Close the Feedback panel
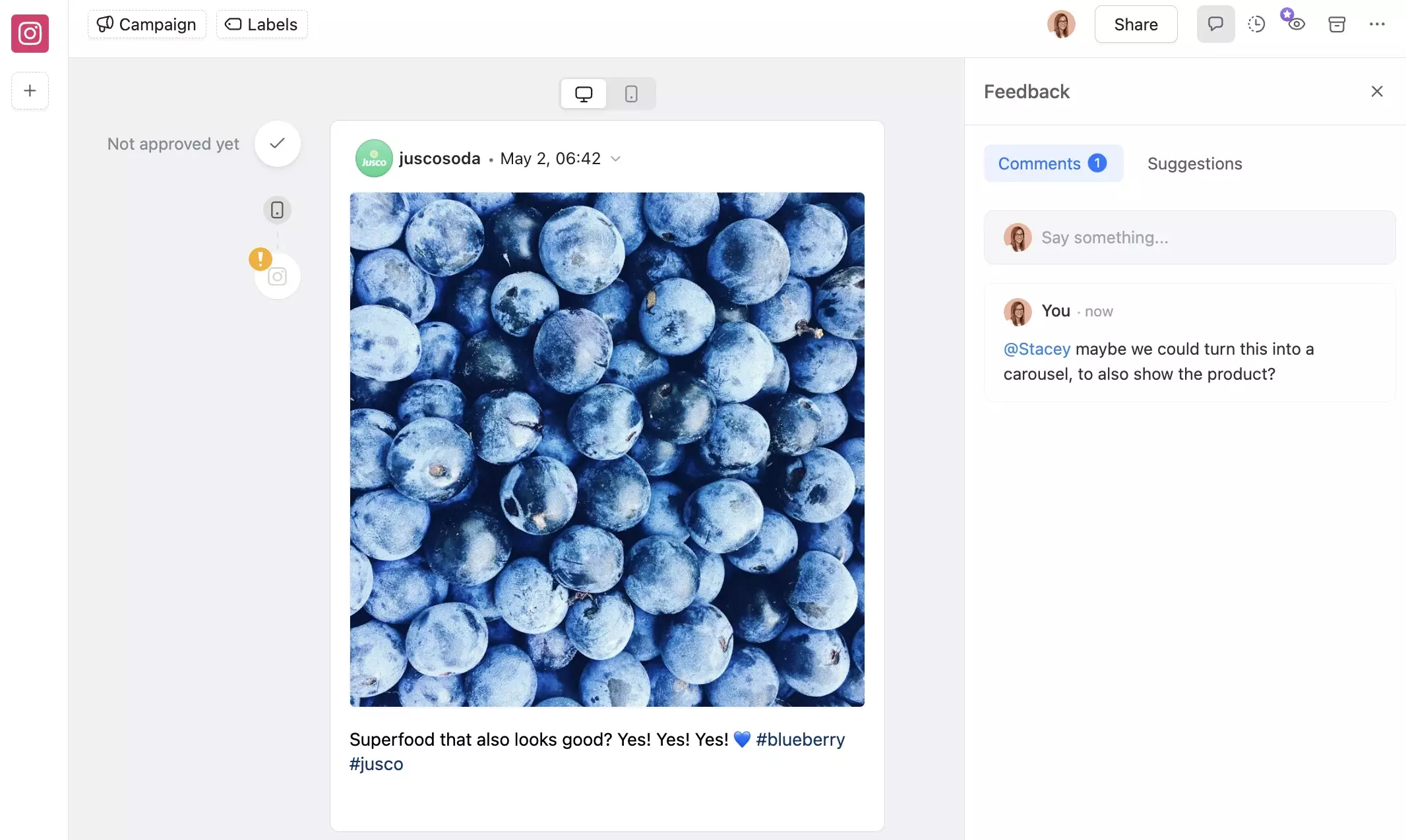1406x840 pixels. (1377, 91)
